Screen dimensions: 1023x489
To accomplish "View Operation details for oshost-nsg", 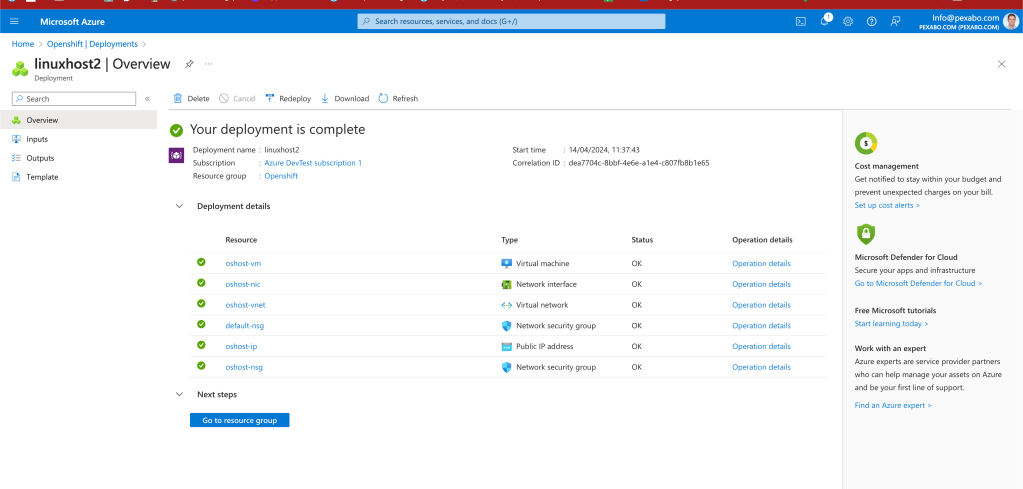I will pyautogui.click(x=761, y=367).
